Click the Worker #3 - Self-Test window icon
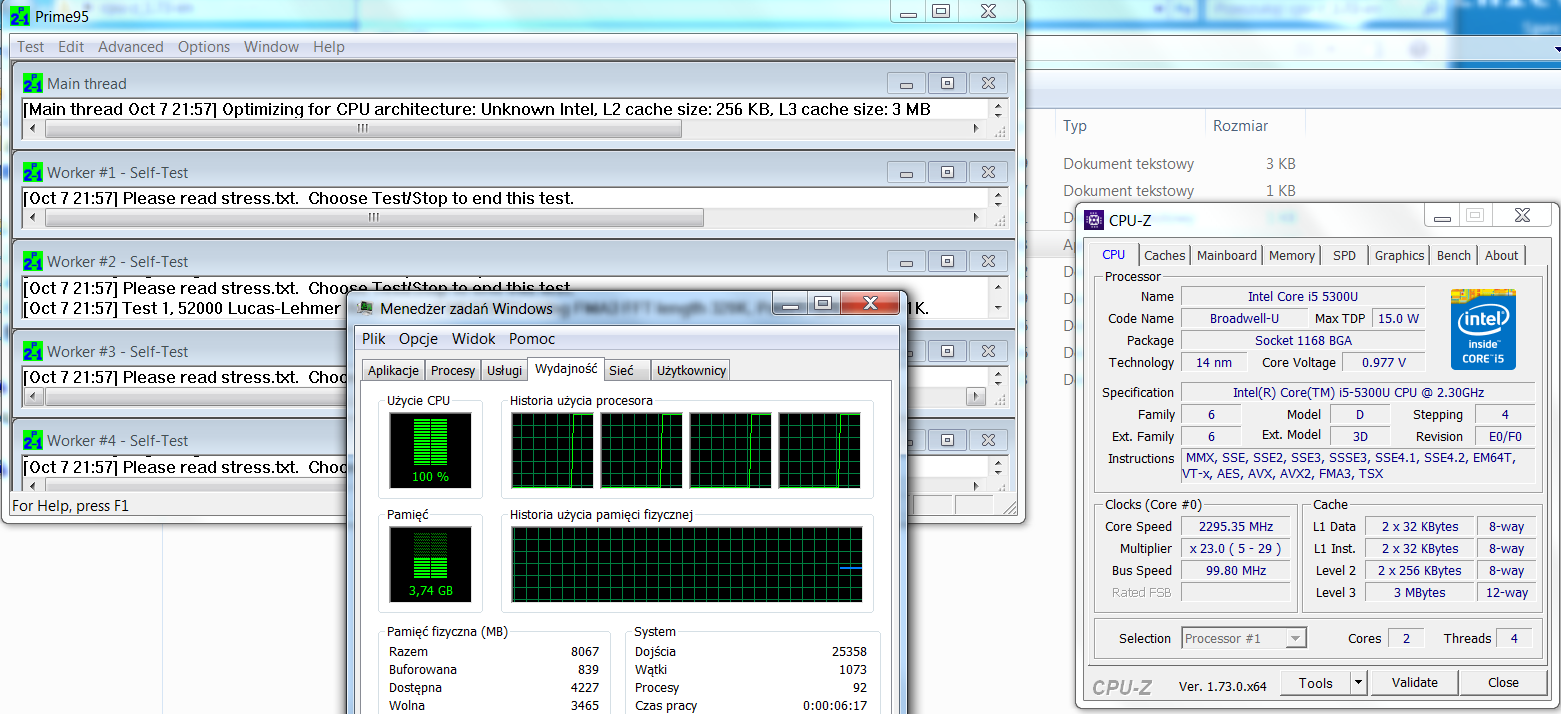 [x=33, y=351]
